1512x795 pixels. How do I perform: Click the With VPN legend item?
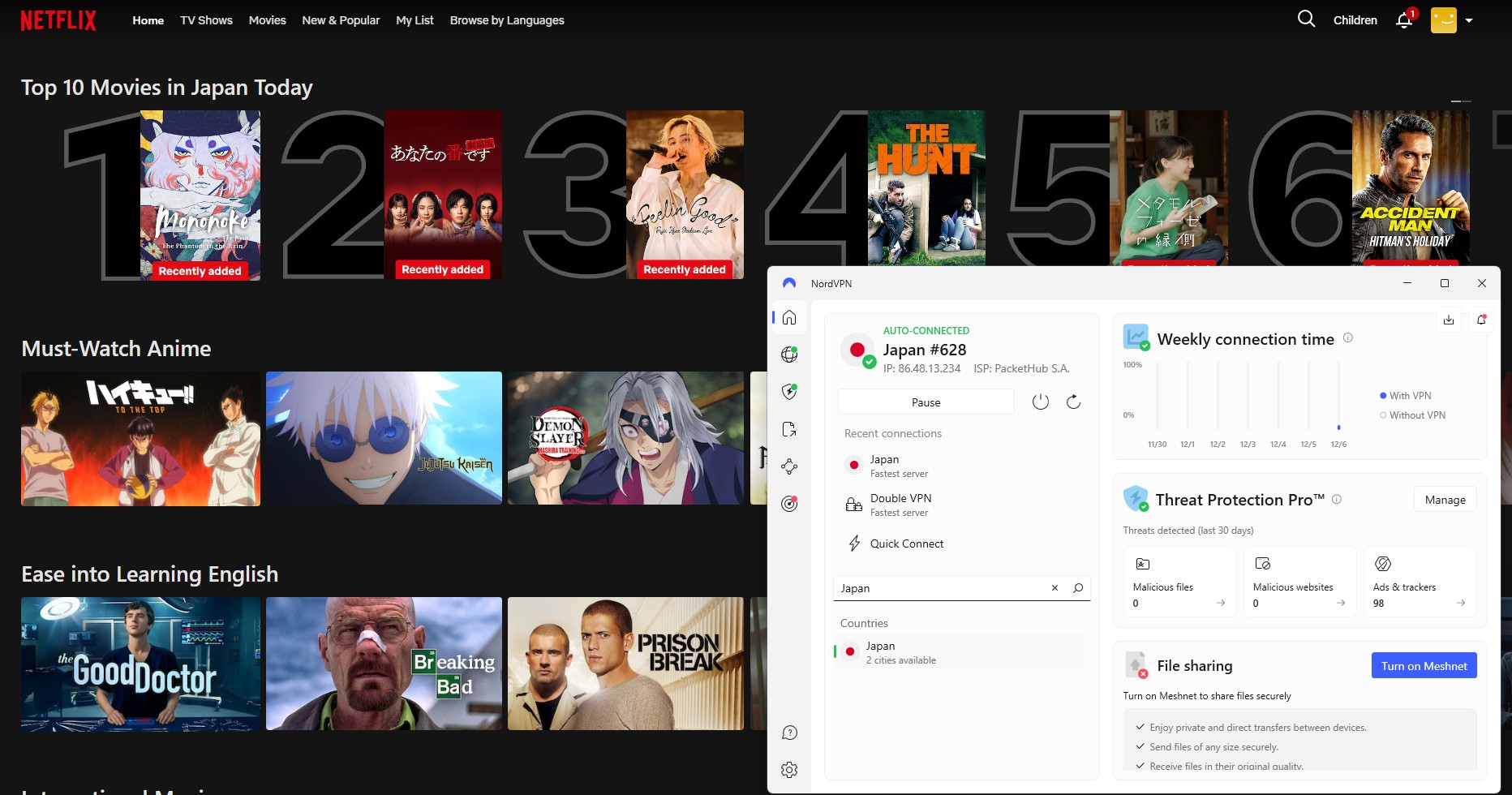1406,396
